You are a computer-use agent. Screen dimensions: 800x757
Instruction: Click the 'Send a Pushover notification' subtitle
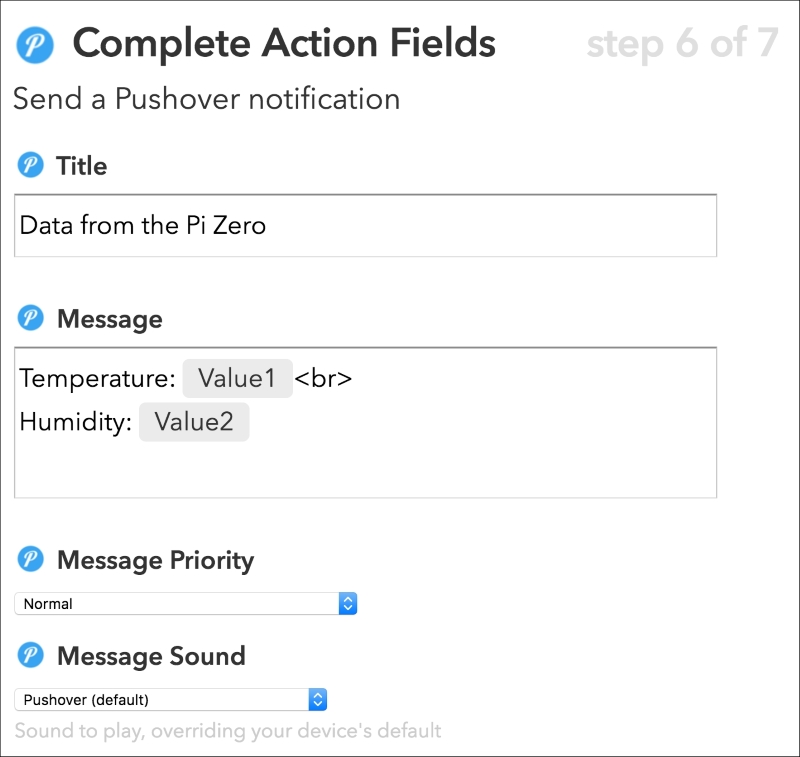207,98
